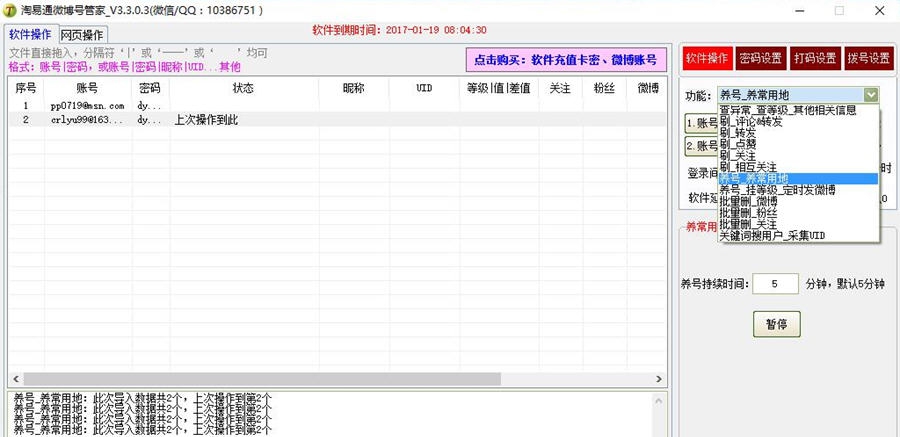900x437 pixels.
Task: Click the app logo icon in title bar
Action: click(10, 10)
